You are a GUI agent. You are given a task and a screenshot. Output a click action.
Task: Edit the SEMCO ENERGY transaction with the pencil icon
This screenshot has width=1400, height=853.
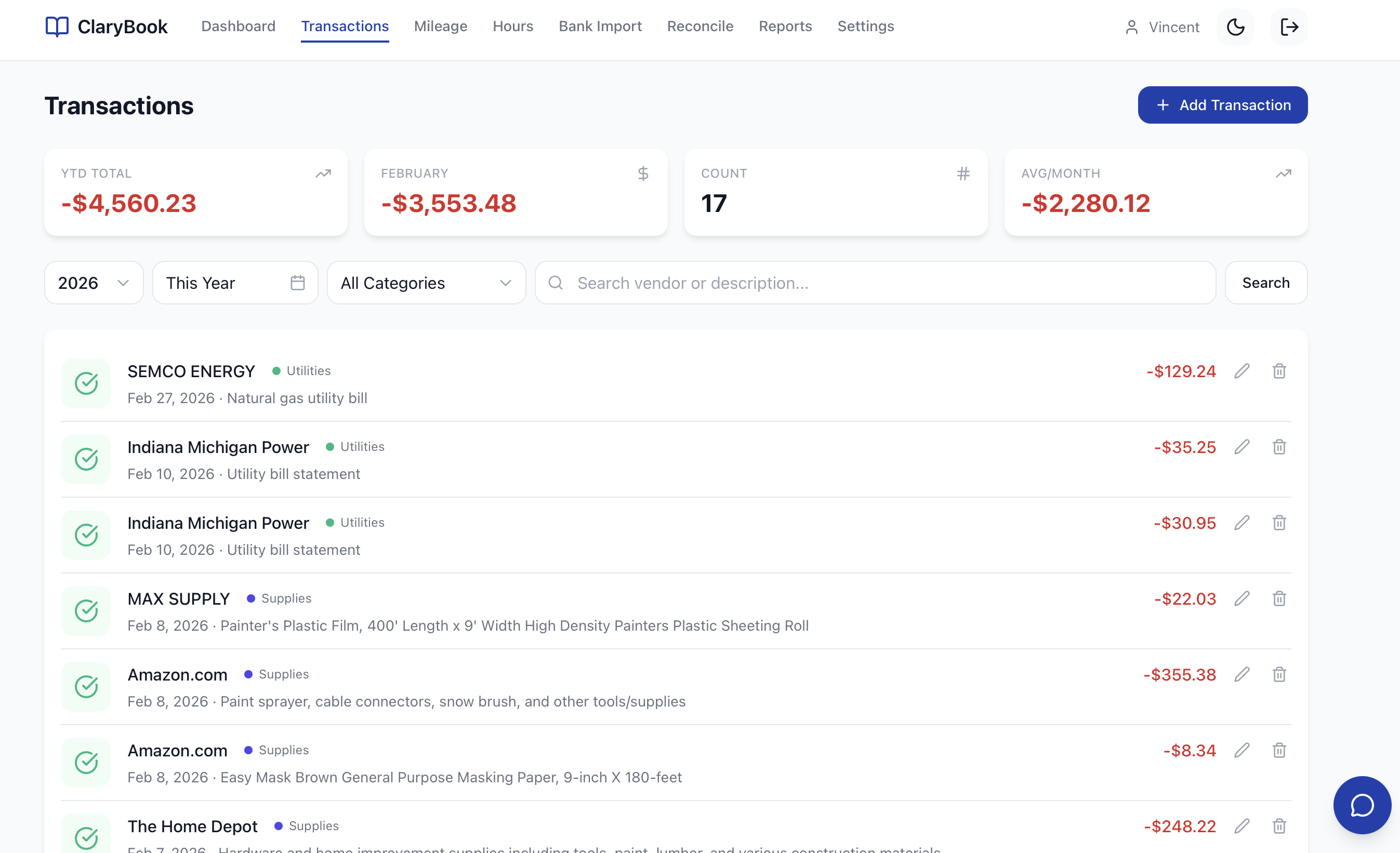(1242, 371)
